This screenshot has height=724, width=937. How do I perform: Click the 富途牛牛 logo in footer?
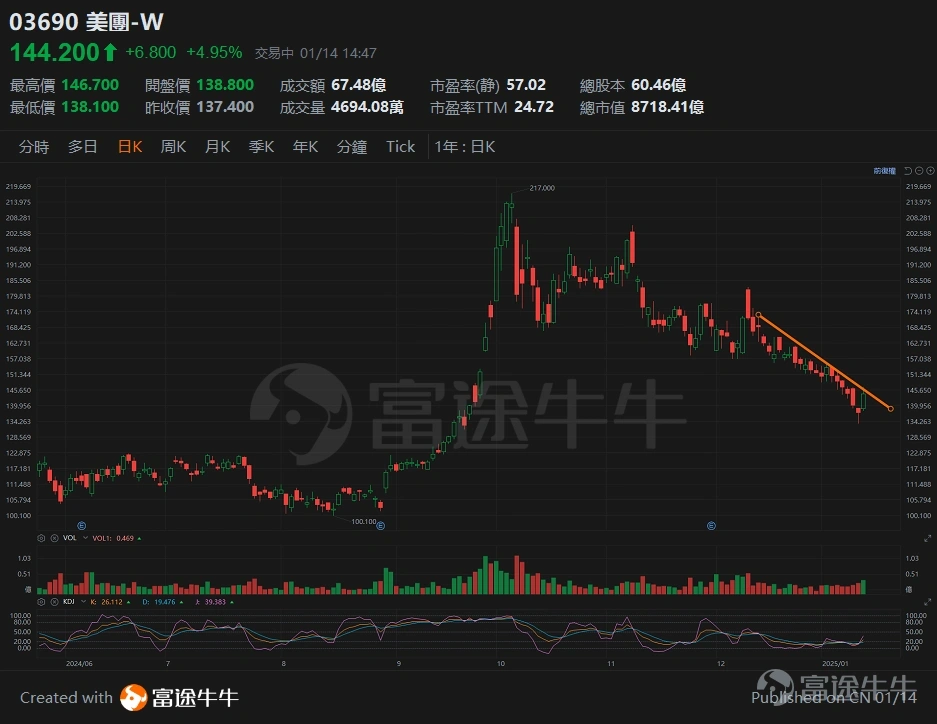179,697
